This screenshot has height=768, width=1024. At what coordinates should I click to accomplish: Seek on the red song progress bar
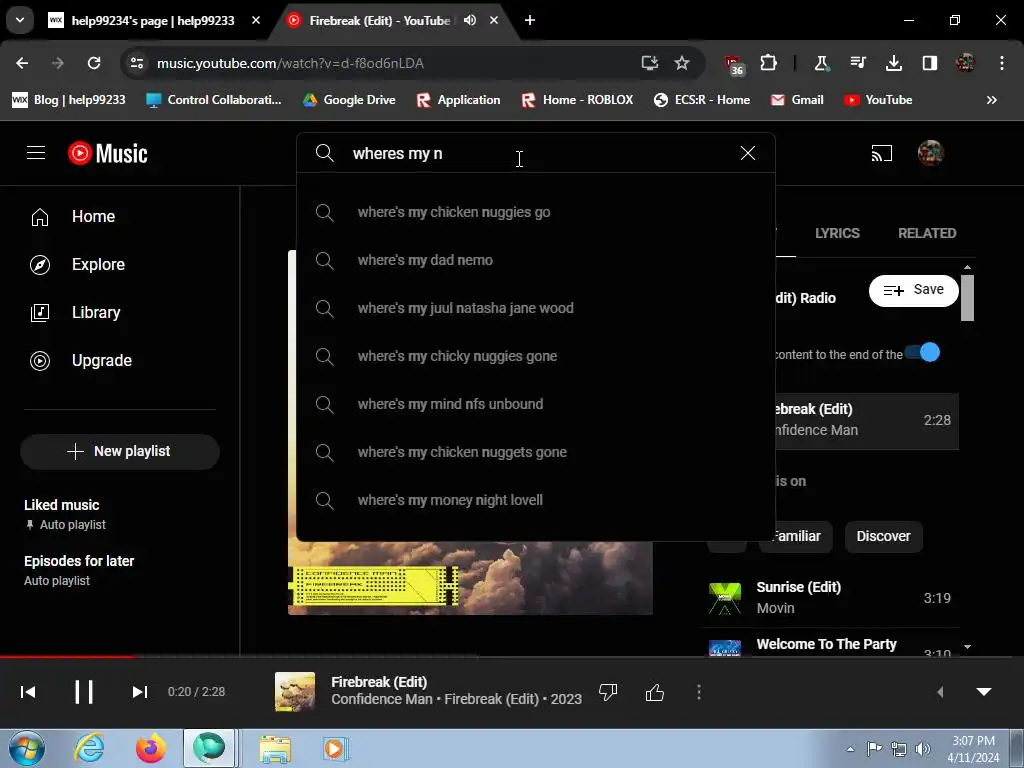click(67, 656)
